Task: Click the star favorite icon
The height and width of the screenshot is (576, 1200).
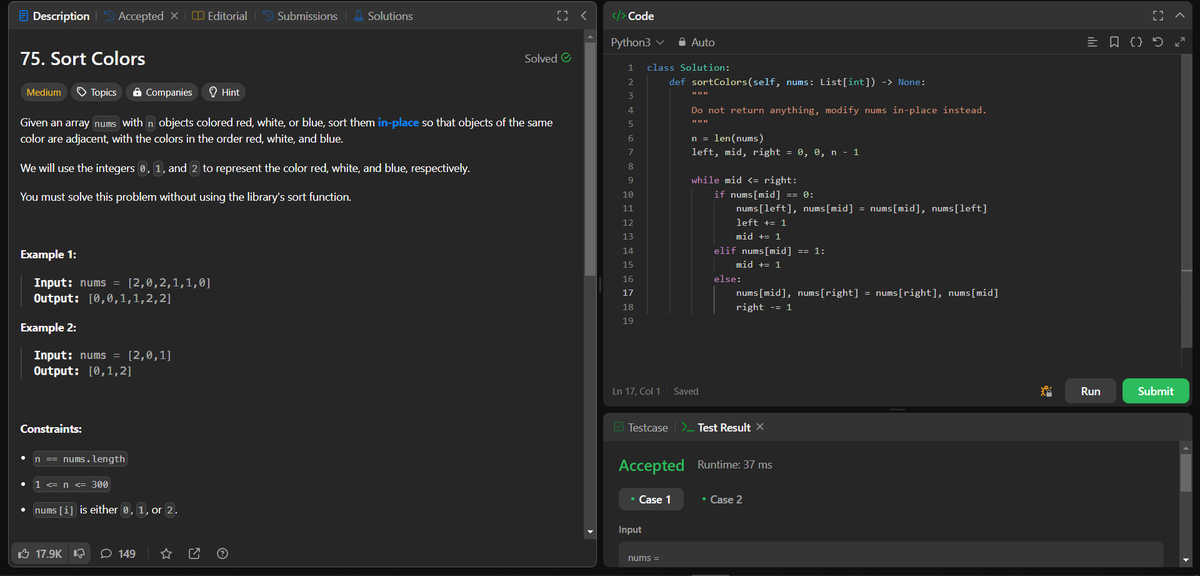Action: click(167, 553)
